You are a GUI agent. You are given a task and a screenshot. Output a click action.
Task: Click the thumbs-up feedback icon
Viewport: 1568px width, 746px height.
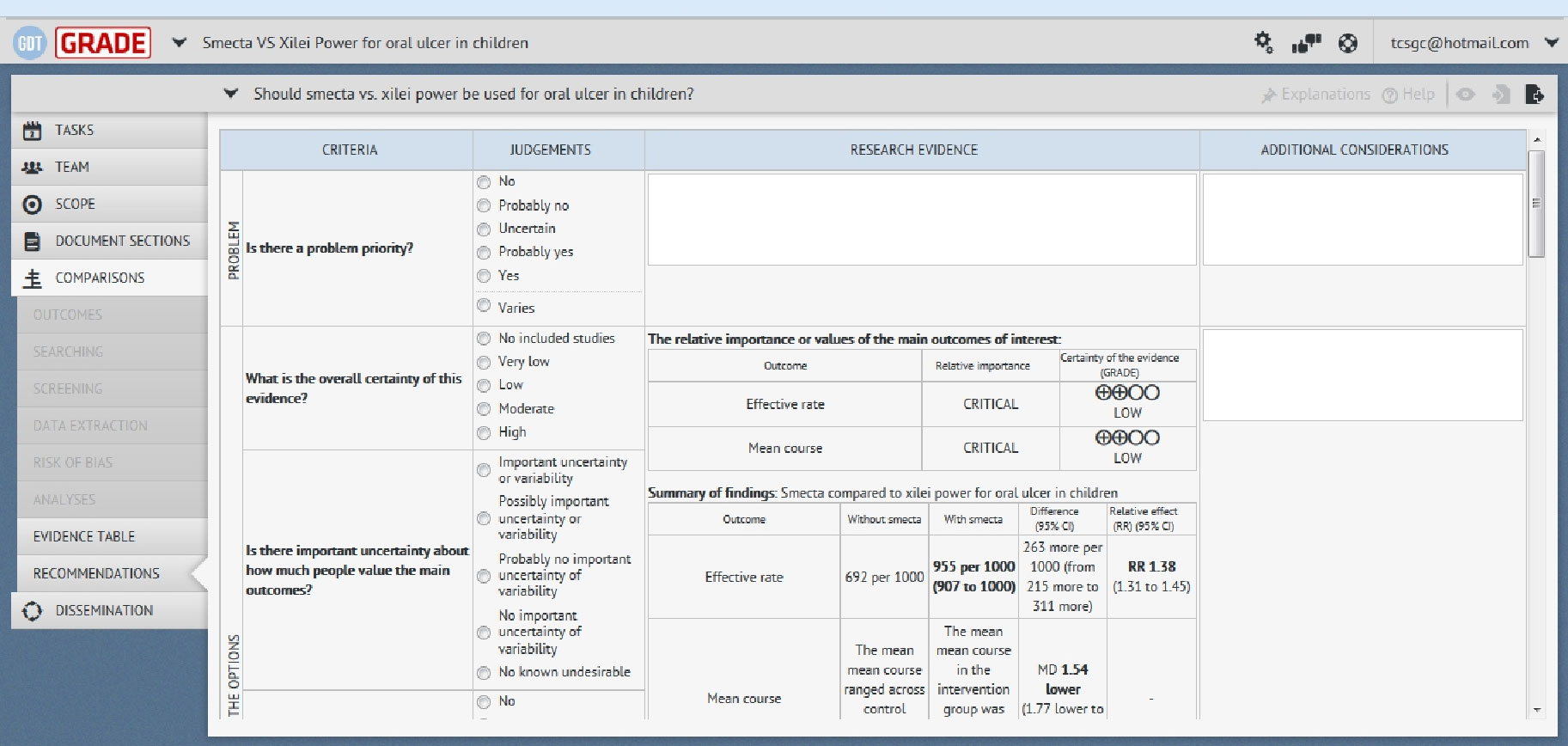click(1307, 42)
